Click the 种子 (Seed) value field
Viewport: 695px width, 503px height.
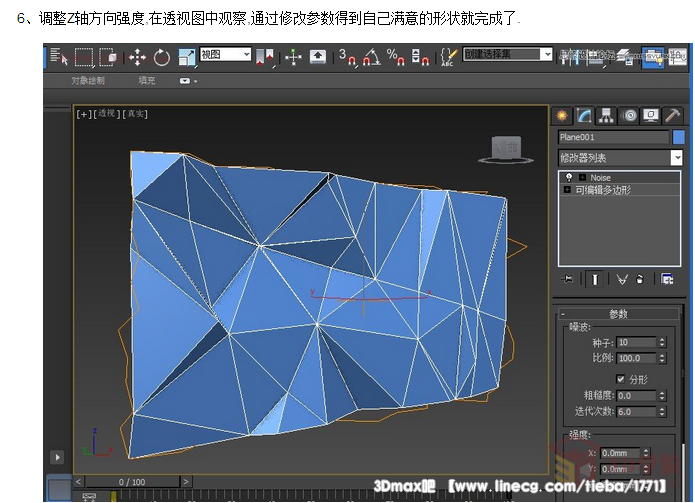pos(637,342)
